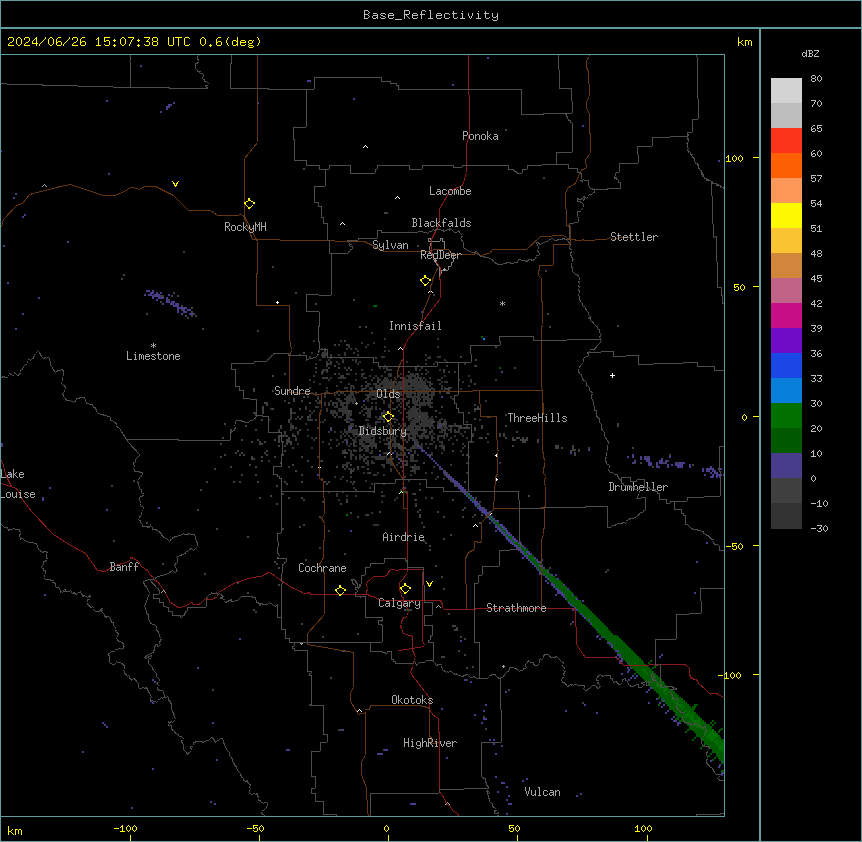862x842 pixels.
Task: Select the light blue 30-33 dBZ swatch
Action: (786, 390)
